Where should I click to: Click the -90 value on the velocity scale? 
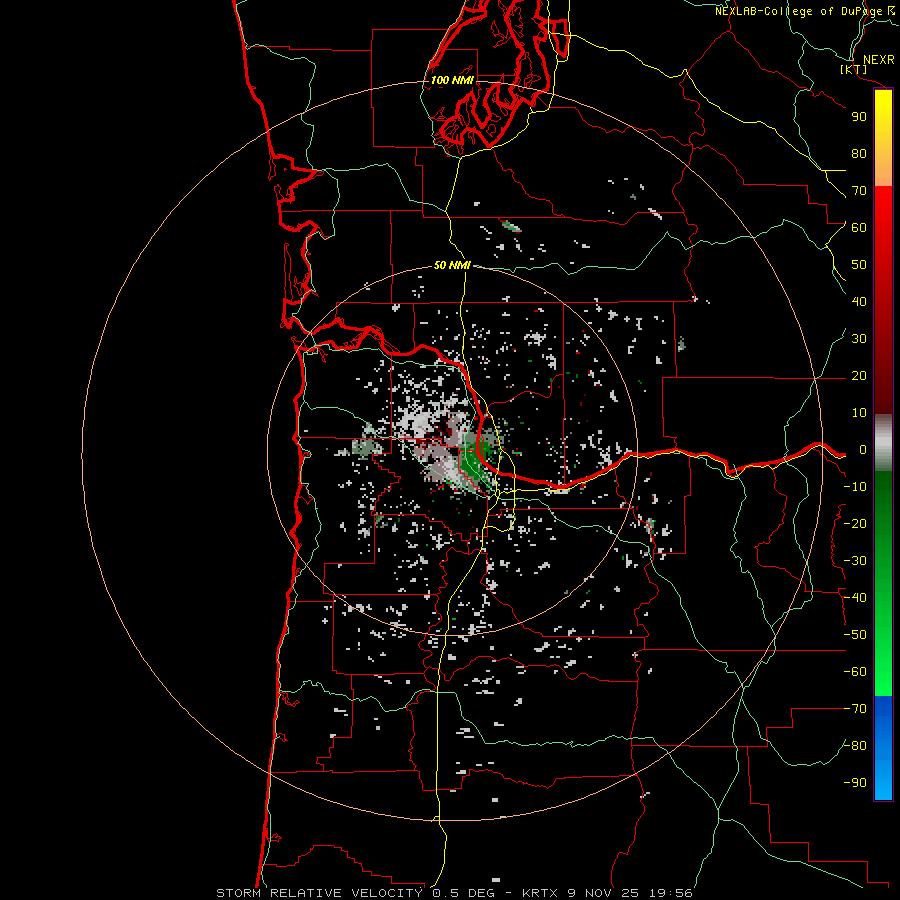point(855,783)
